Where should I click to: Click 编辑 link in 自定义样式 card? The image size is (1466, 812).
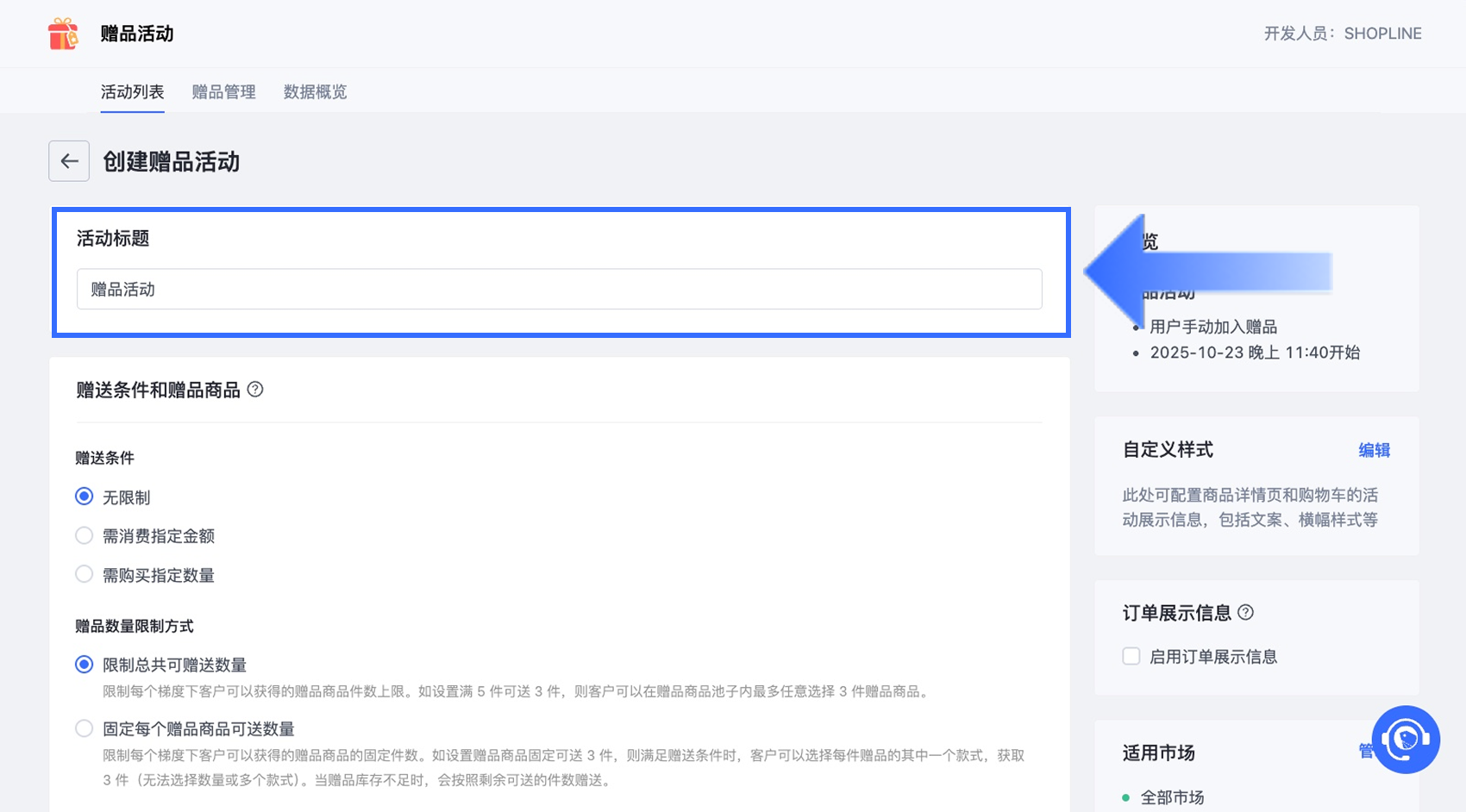1374,450
